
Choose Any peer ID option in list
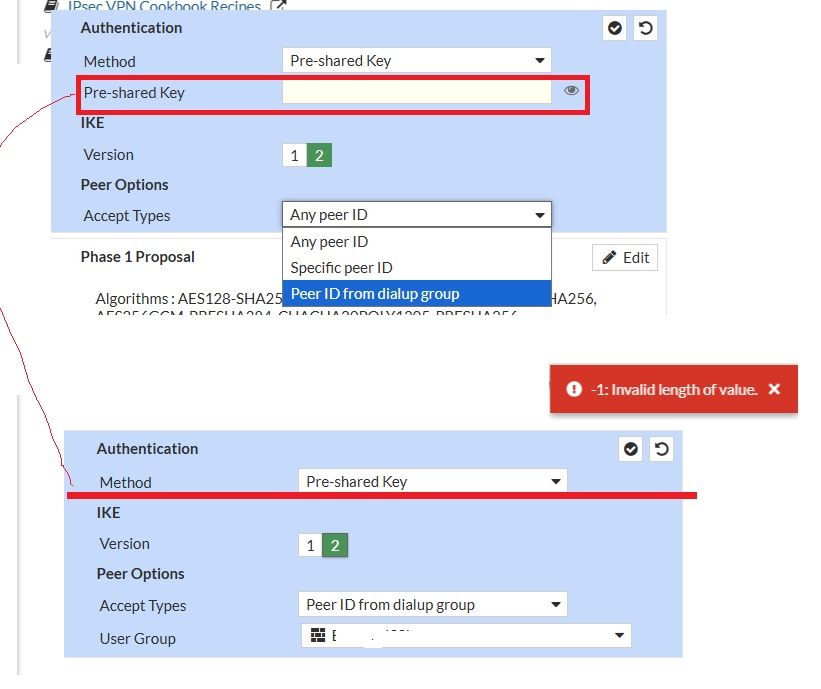[329, 242]
